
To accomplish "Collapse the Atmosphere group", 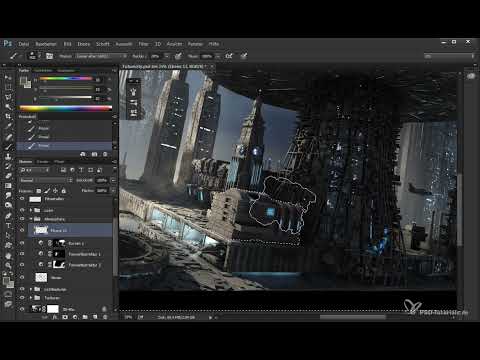I will coord(31,219).
